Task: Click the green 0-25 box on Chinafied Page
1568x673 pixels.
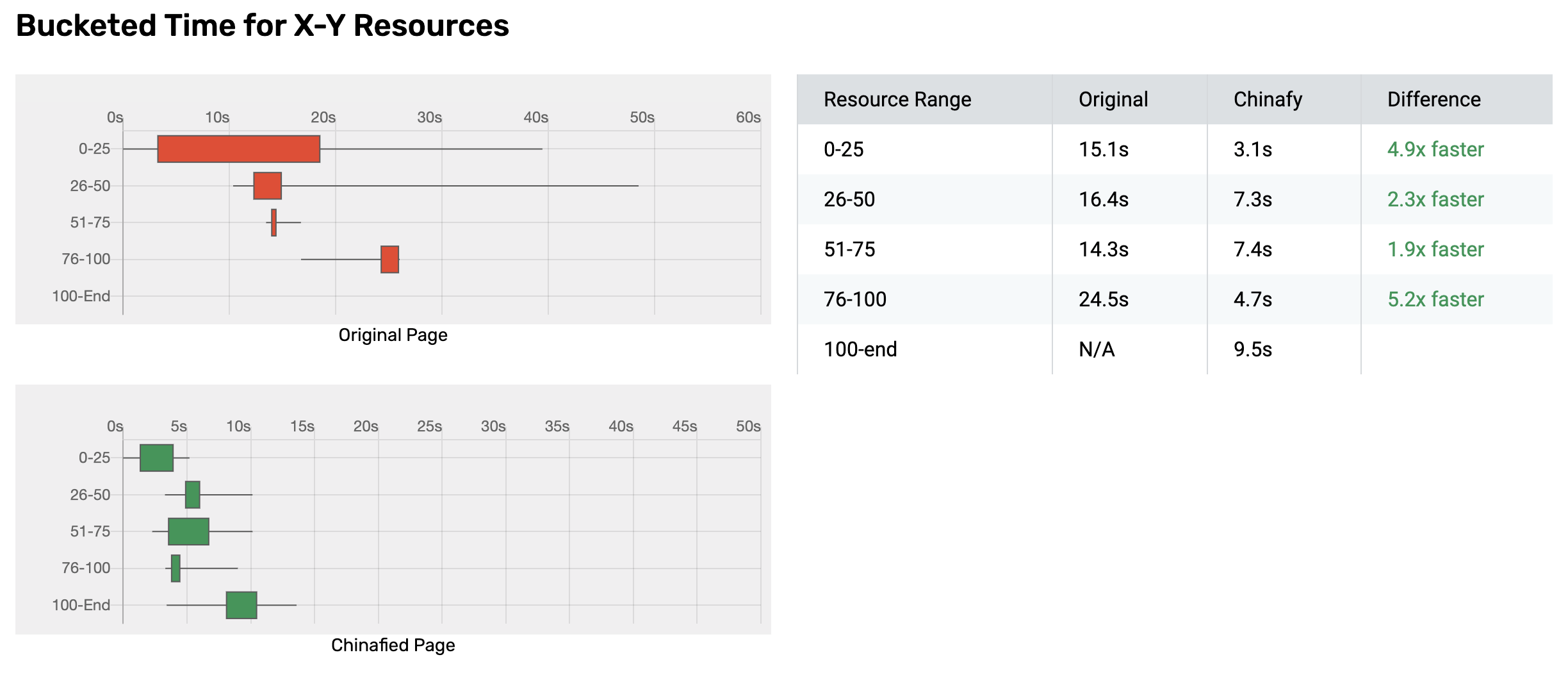Action: 156,458
